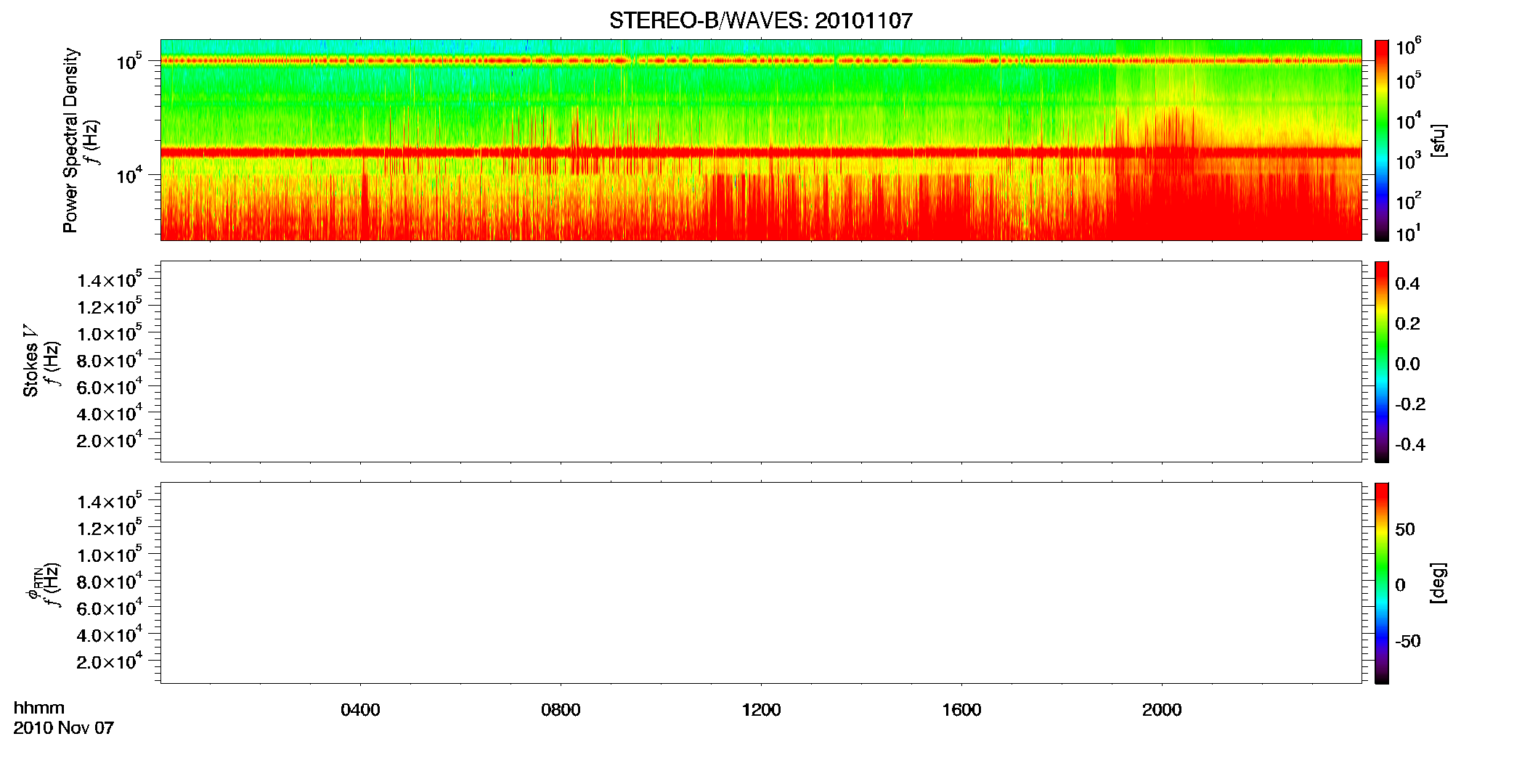The image size is (1522, 784).
Task: Click the STEREO-B/WAVES: 20101107 plot title
Action: point(760,20)
